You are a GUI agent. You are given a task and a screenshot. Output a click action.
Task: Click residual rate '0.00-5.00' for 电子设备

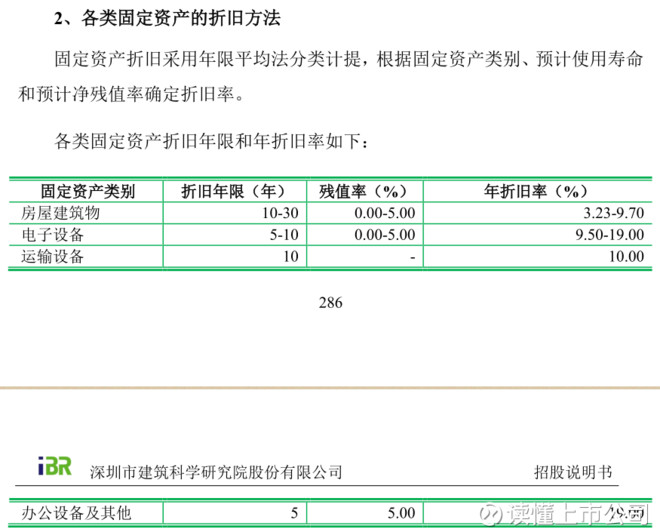385,234
